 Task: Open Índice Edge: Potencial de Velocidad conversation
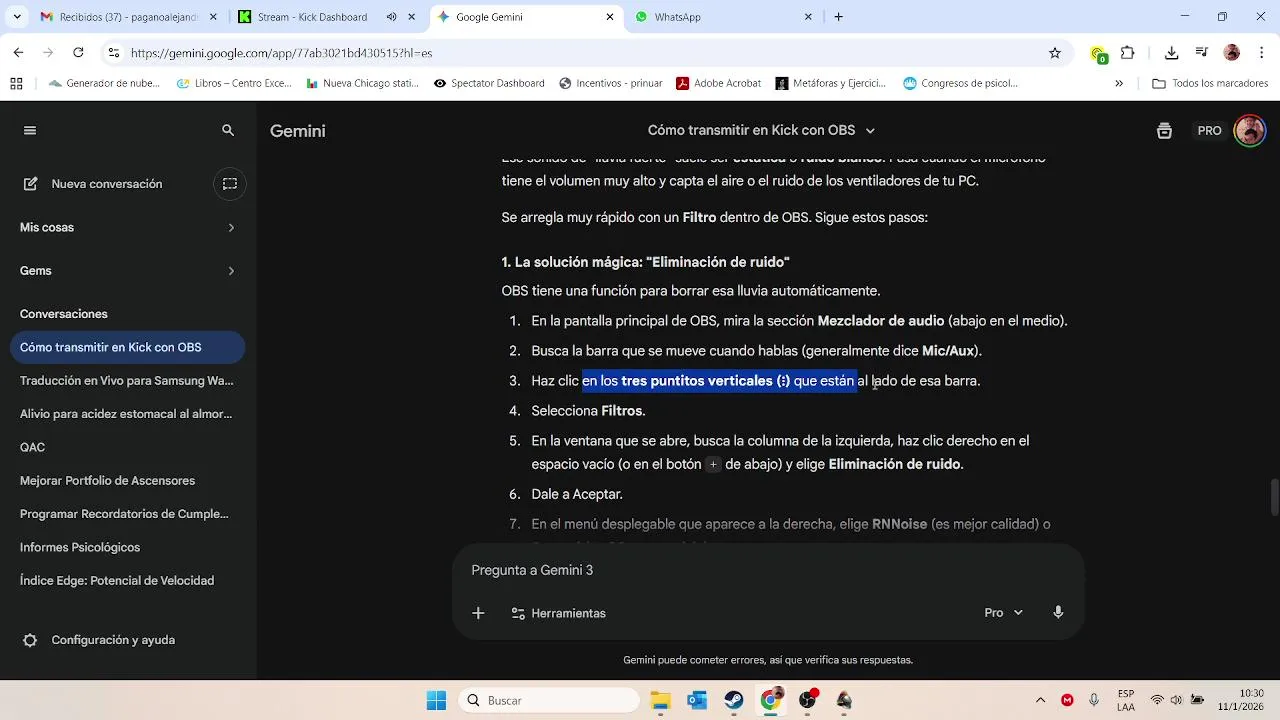tap(127, 581)
